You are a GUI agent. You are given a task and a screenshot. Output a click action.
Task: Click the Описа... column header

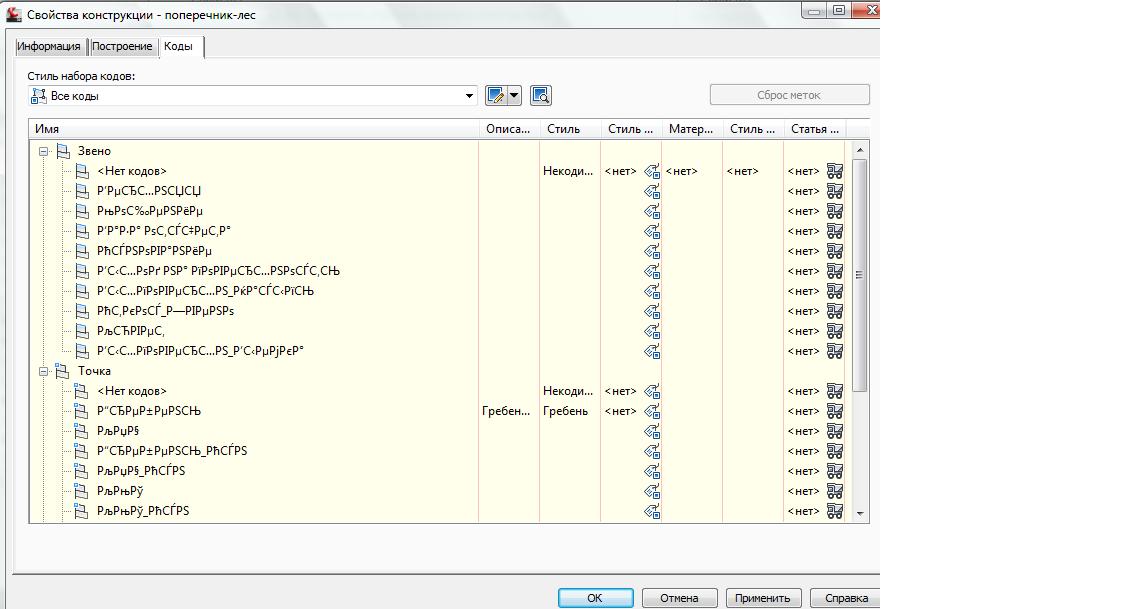tap(509, 129)
